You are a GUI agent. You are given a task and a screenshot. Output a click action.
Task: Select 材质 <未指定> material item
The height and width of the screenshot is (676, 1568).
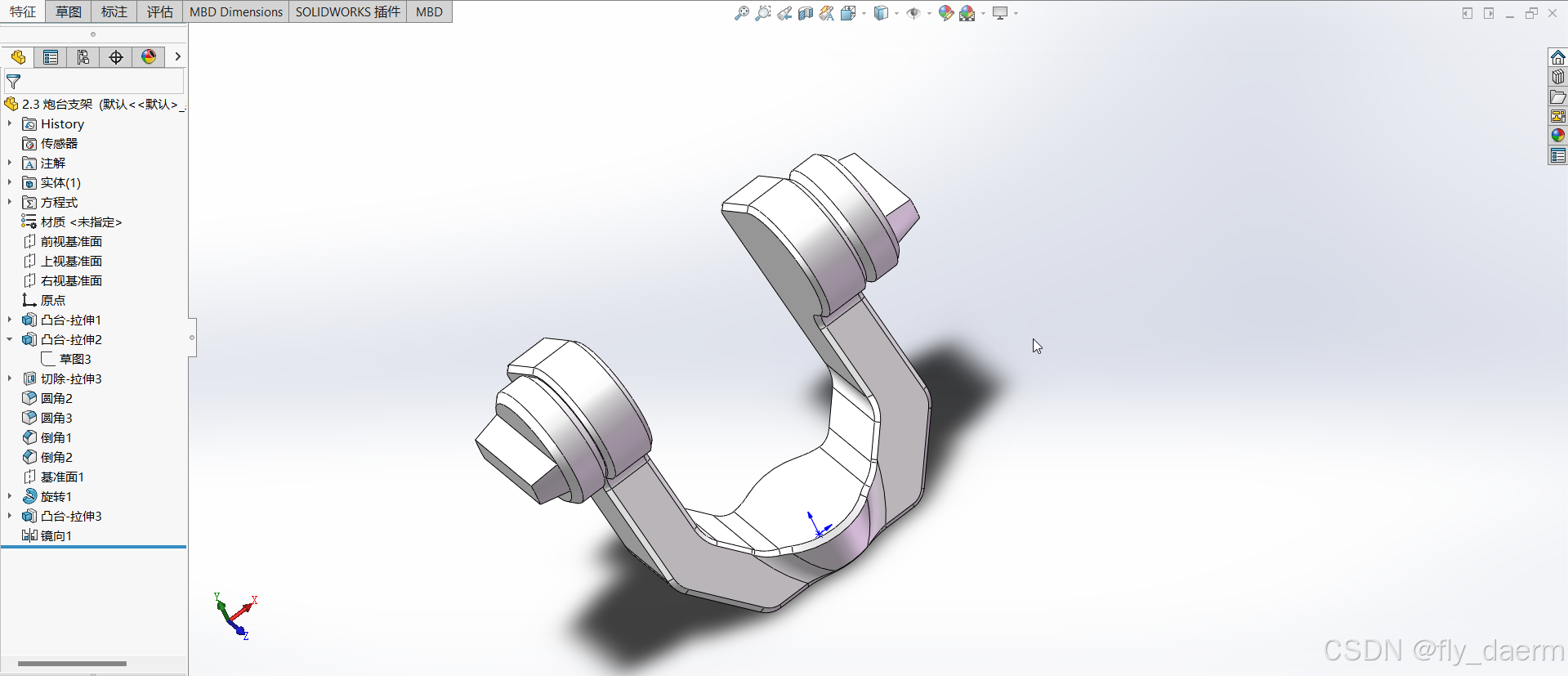(72, 222)
